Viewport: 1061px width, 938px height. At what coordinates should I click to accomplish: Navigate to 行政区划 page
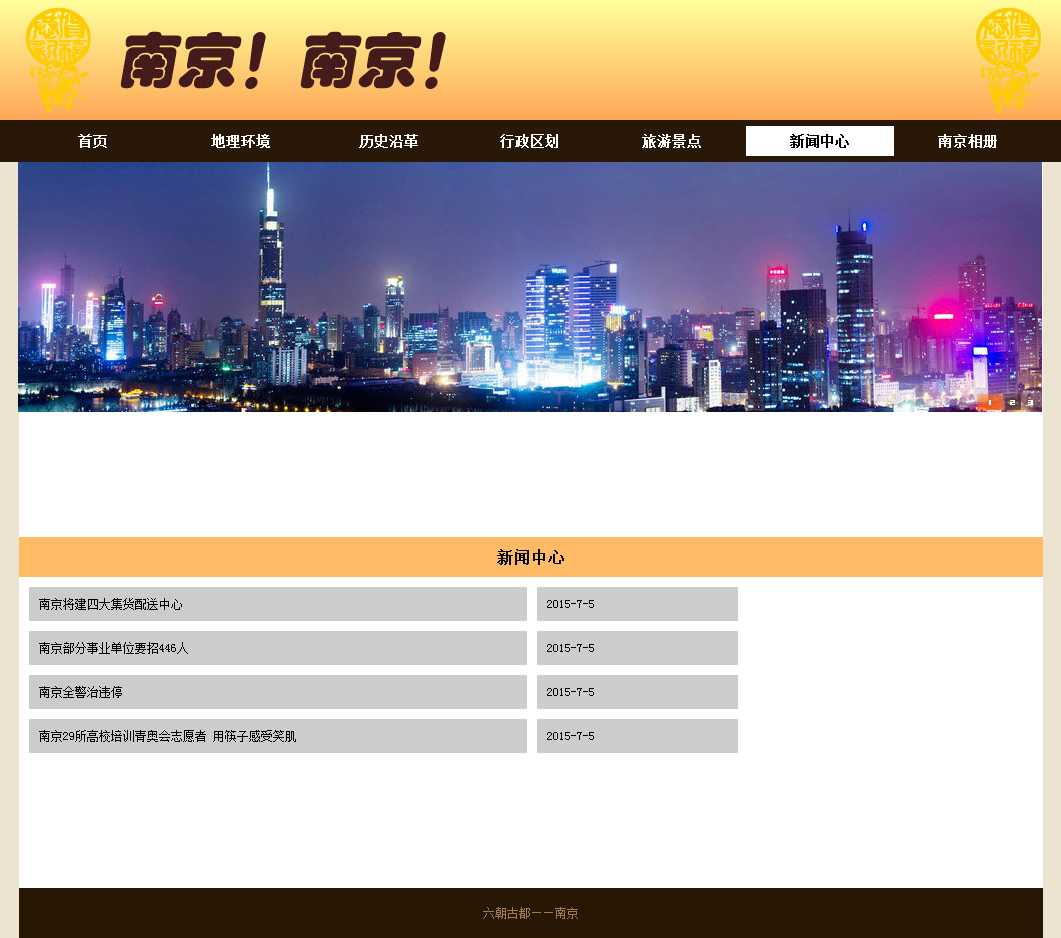(529, 141)
